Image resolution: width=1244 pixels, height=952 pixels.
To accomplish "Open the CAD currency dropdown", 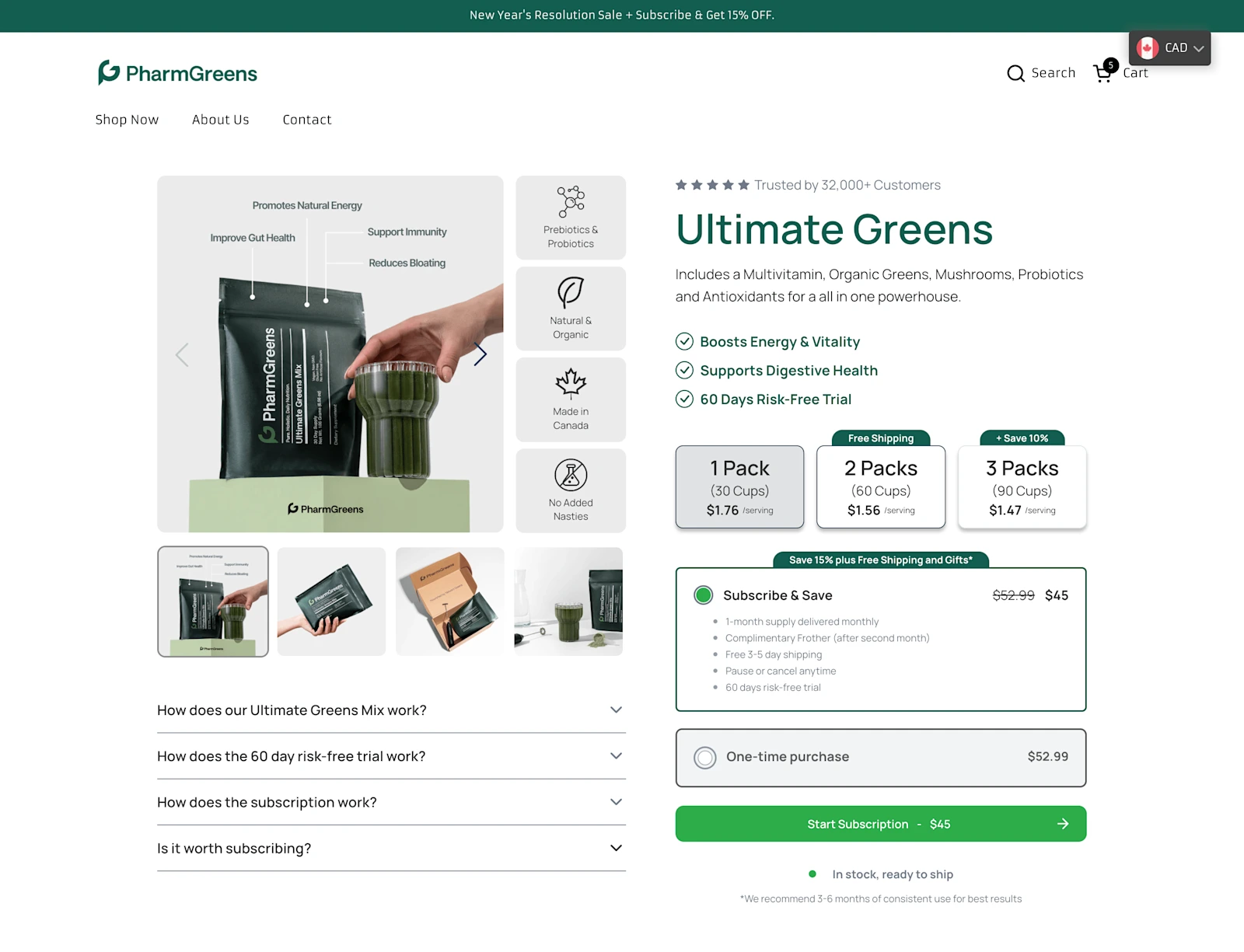I will click(x=1169, y=48).
